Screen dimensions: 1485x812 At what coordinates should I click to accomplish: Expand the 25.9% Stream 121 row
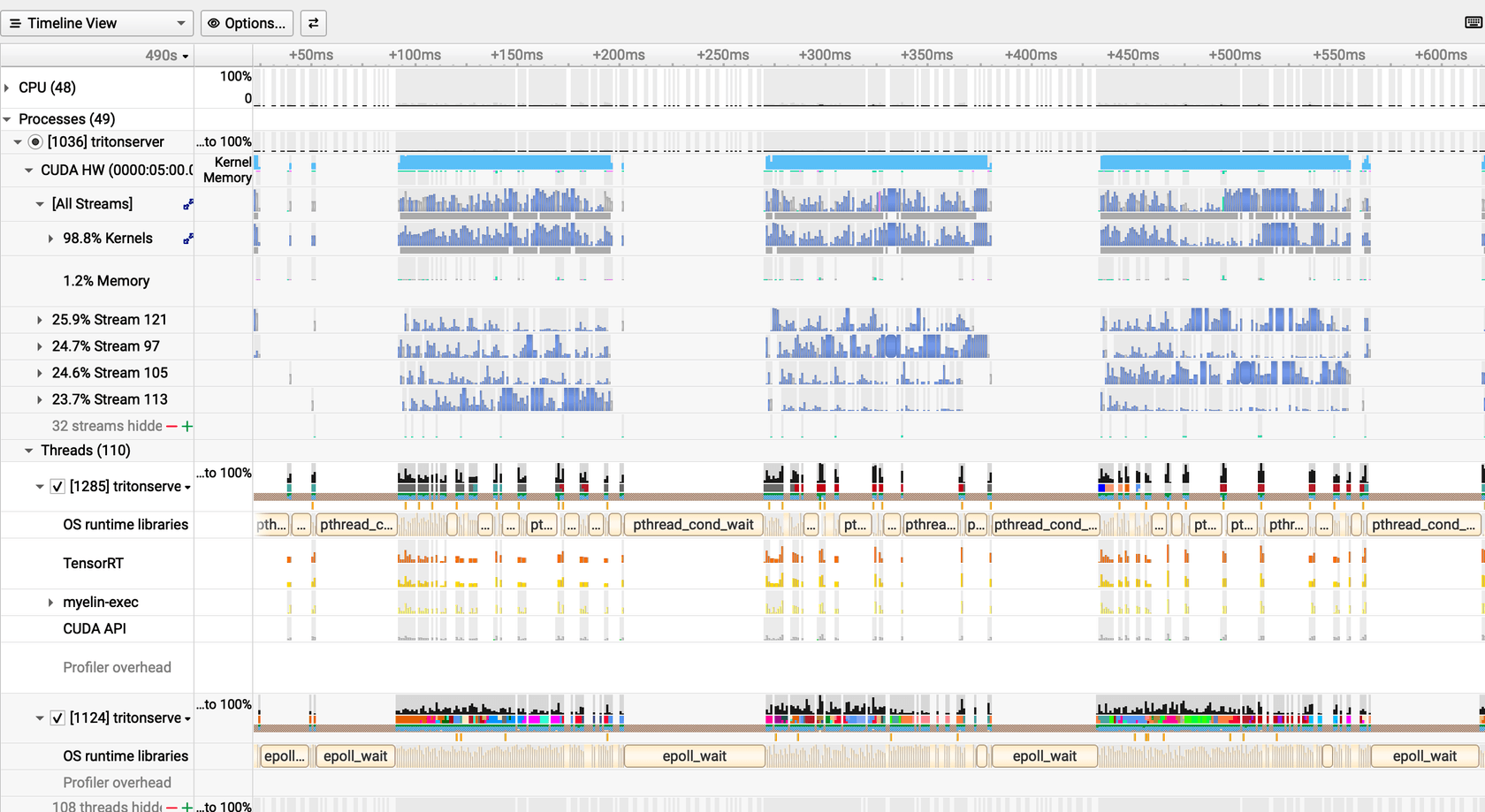39,319
